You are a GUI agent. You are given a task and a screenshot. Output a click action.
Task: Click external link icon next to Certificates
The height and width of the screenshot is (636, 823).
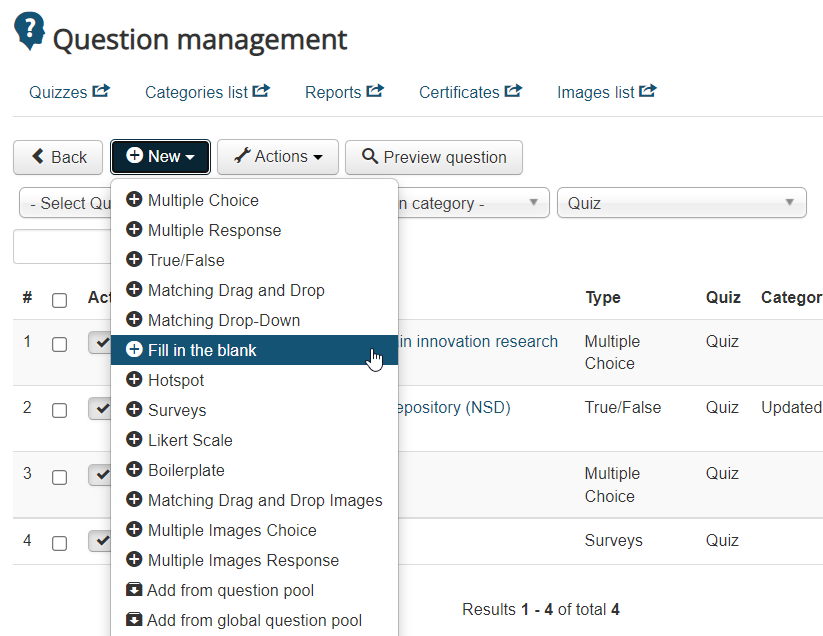[513, 91]
